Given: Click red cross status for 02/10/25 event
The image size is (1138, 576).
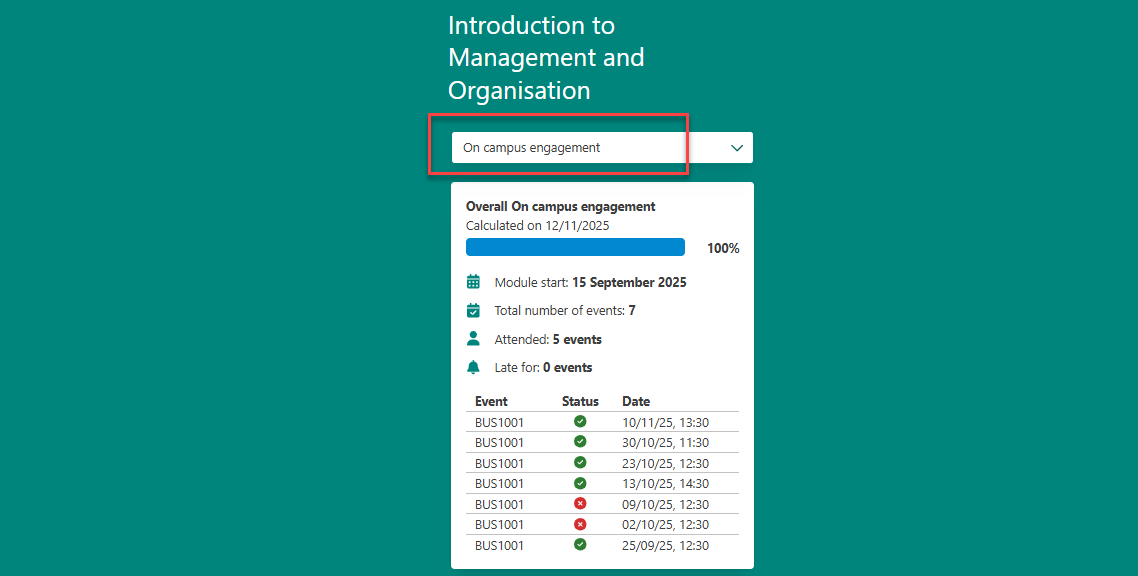Looking at the screenshot, I should click(580, 524).
